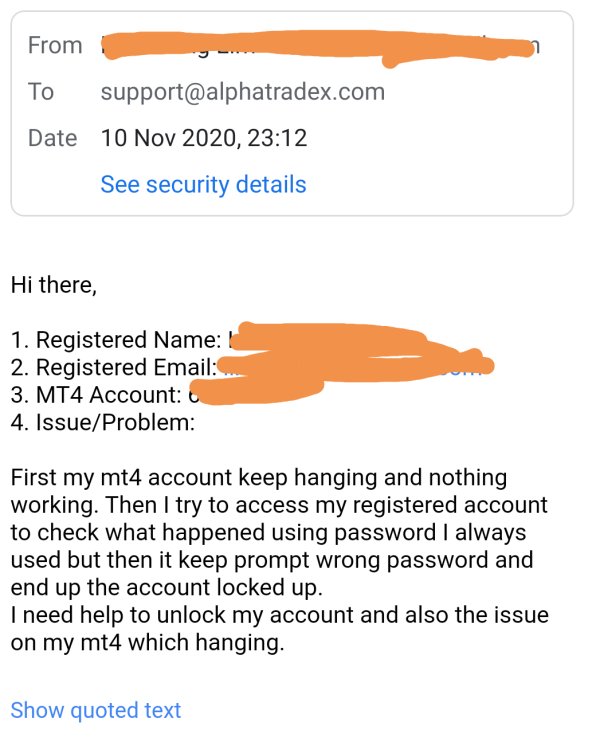Click the Hi there greeting text
Viewport: 600px width, 750px height.
tap(54, 285)
